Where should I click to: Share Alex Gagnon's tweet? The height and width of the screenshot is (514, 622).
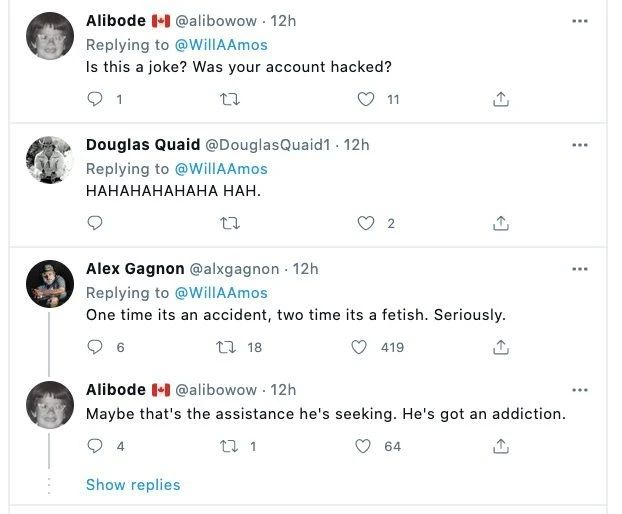[x=502, y=347]
